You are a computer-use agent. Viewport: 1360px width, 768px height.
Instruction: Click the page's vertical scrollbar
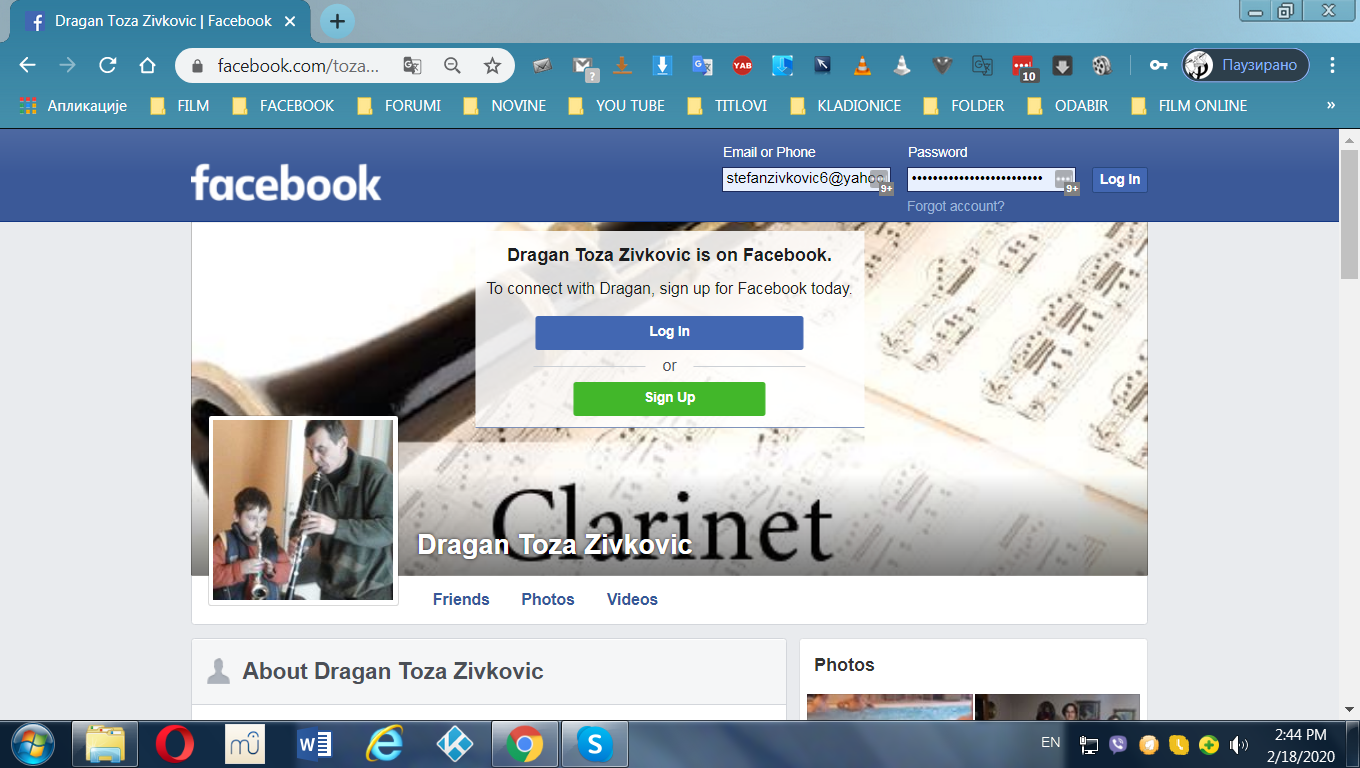click(1349, 215)
